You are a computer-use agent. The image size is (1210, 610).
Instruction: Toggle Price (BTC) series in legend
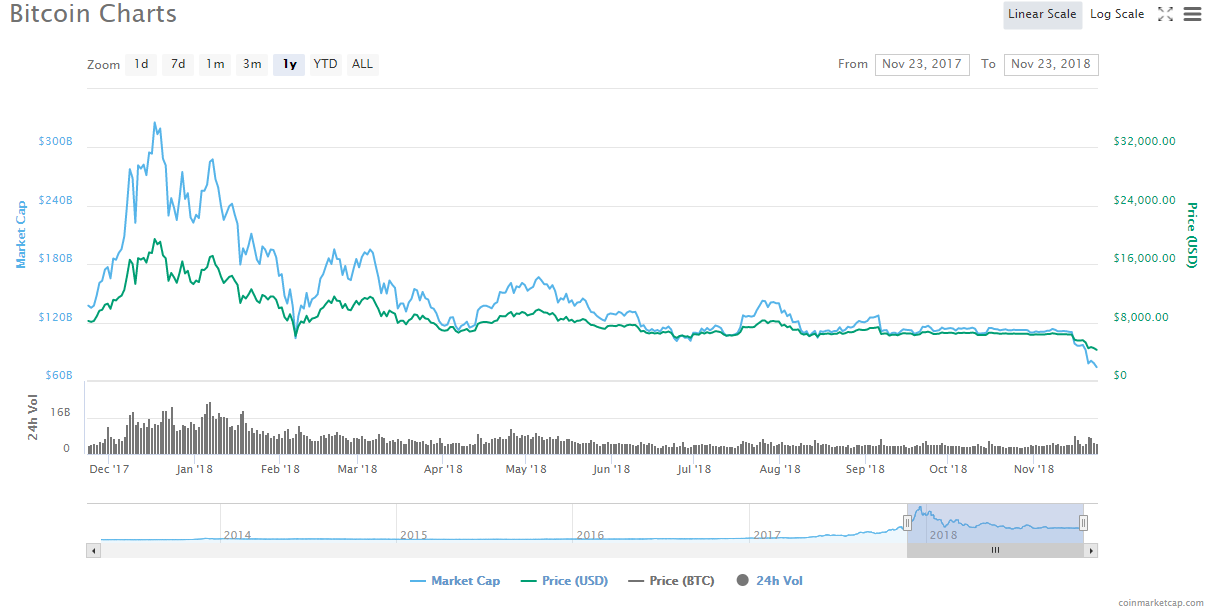[671, 581]
